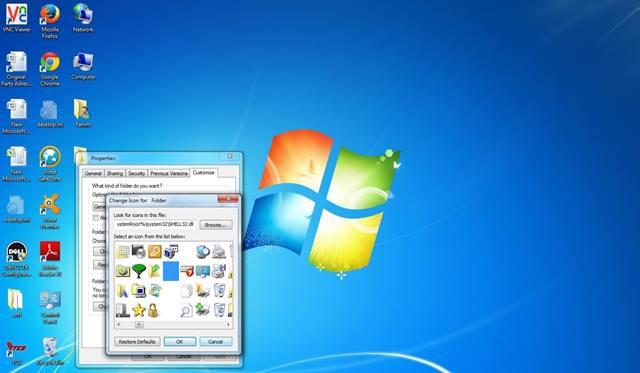The height and width of the screenshot is (373, 640).
Task: Close the Properties window
Action: click(230, 156)
